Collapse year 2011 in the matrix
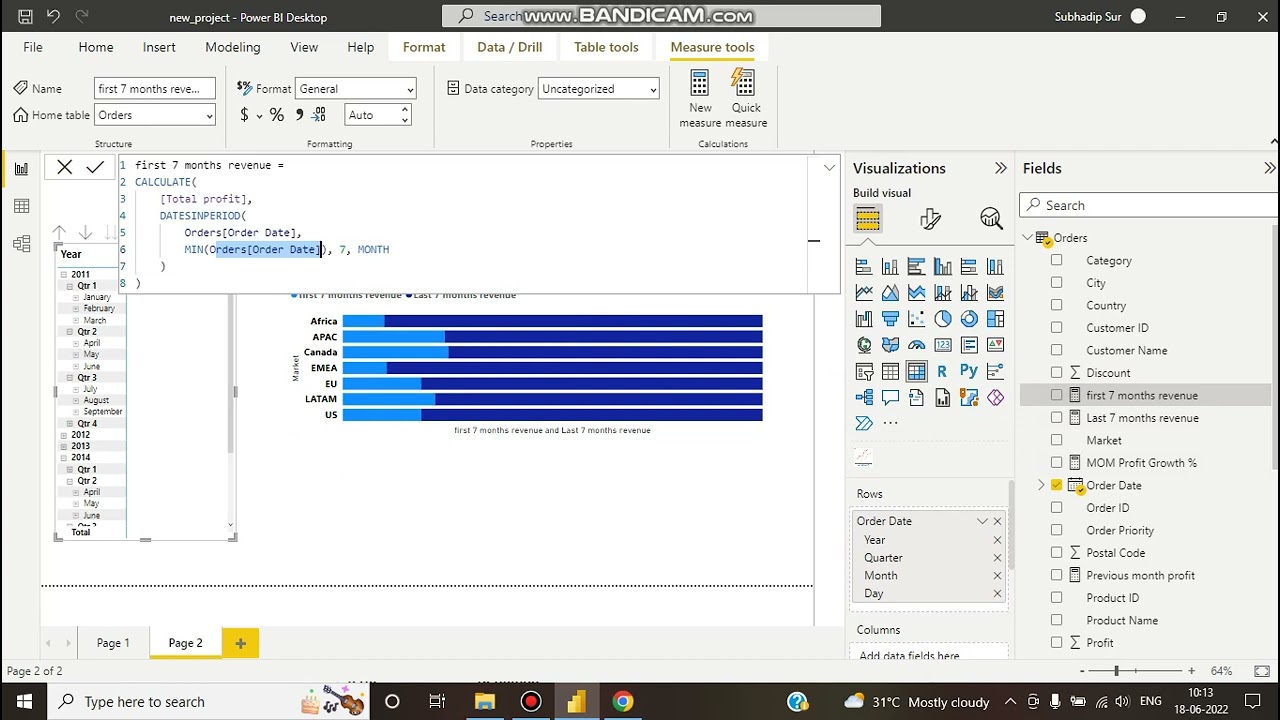Image resolution: width=1280 pixels, height=720 pixels. pyautogui.click(x=64, y=275)
